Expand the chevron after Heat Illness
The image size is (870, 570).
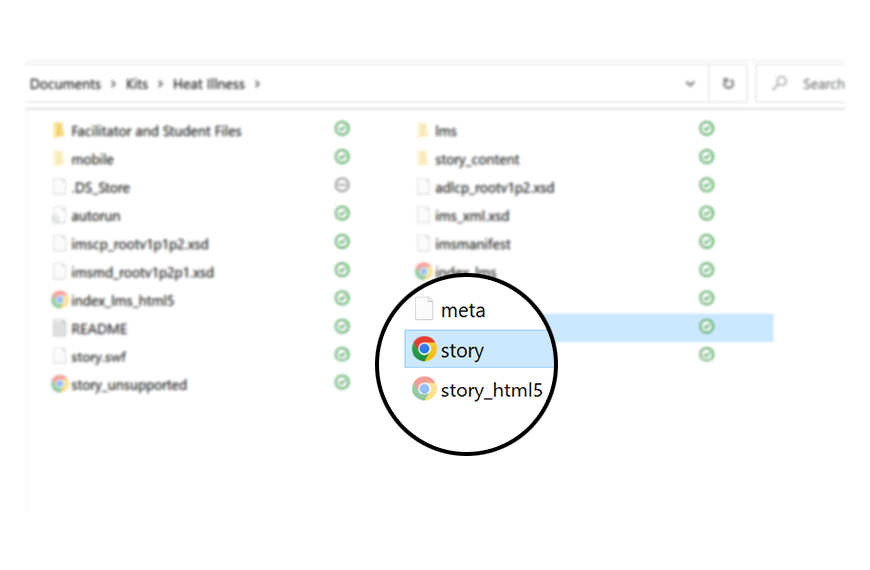click(x=257, y=84)
